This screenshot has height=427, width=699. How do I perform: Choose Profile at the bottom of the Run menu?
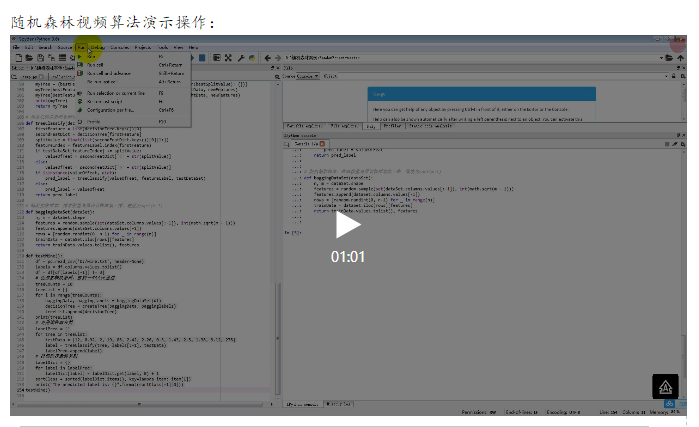coord(133,121)
